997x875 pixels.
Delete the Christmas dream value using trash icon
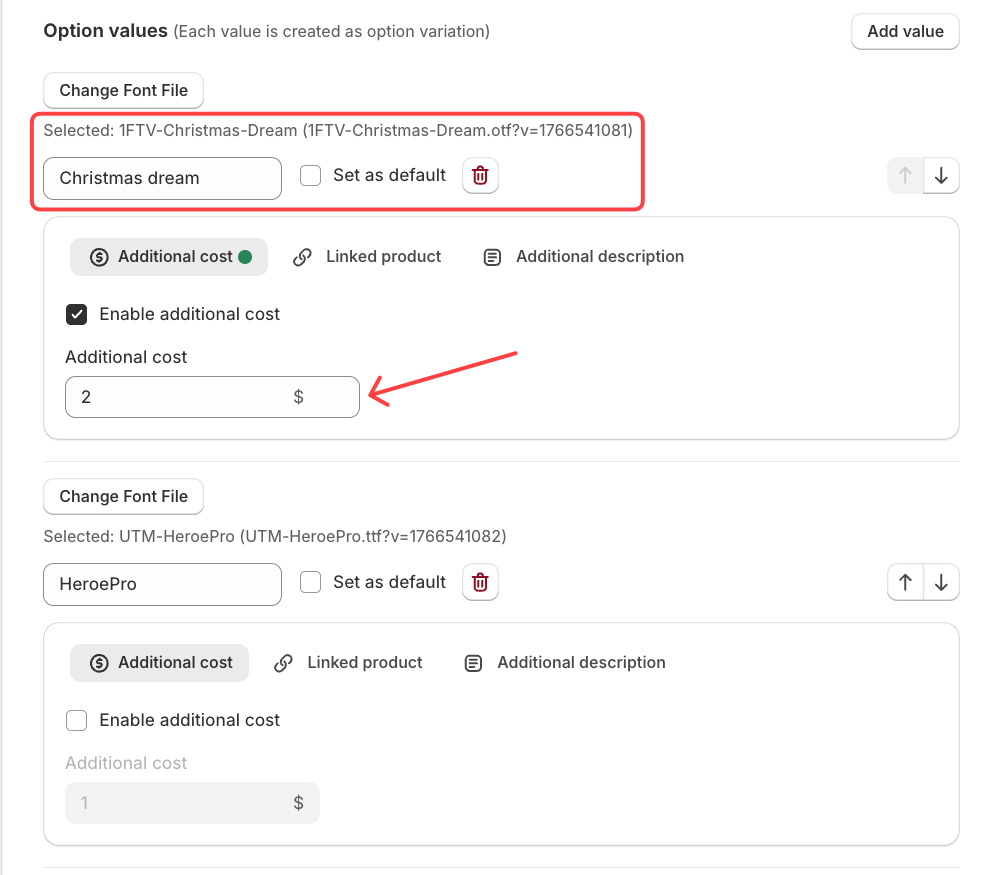480,175
